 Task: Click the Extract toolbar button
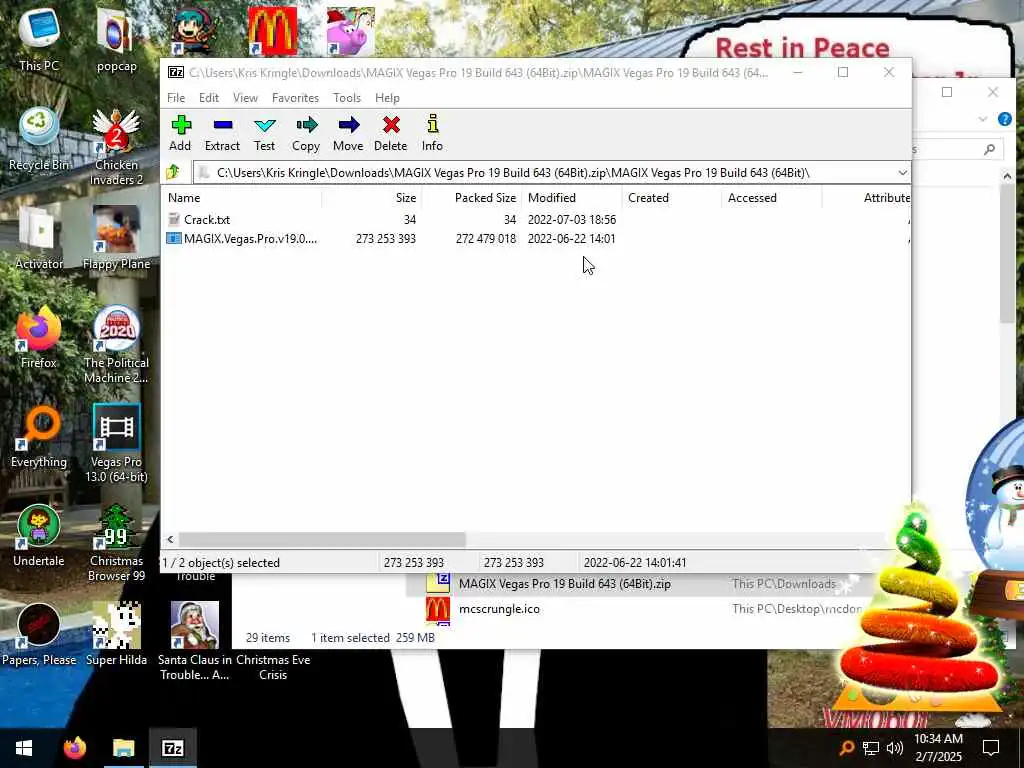coord(222,134)
